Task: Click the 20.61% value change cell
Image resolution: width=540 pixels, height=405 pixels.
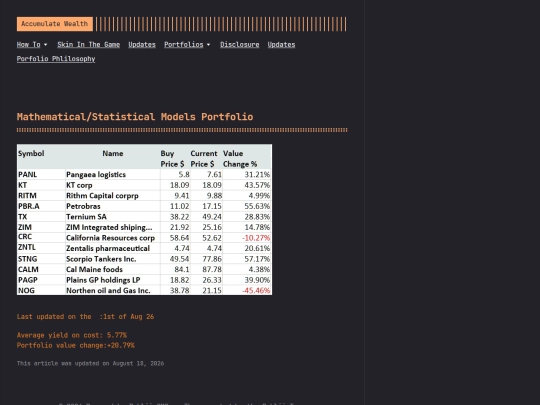Action: pyautogui.click(x=247, y=248)
